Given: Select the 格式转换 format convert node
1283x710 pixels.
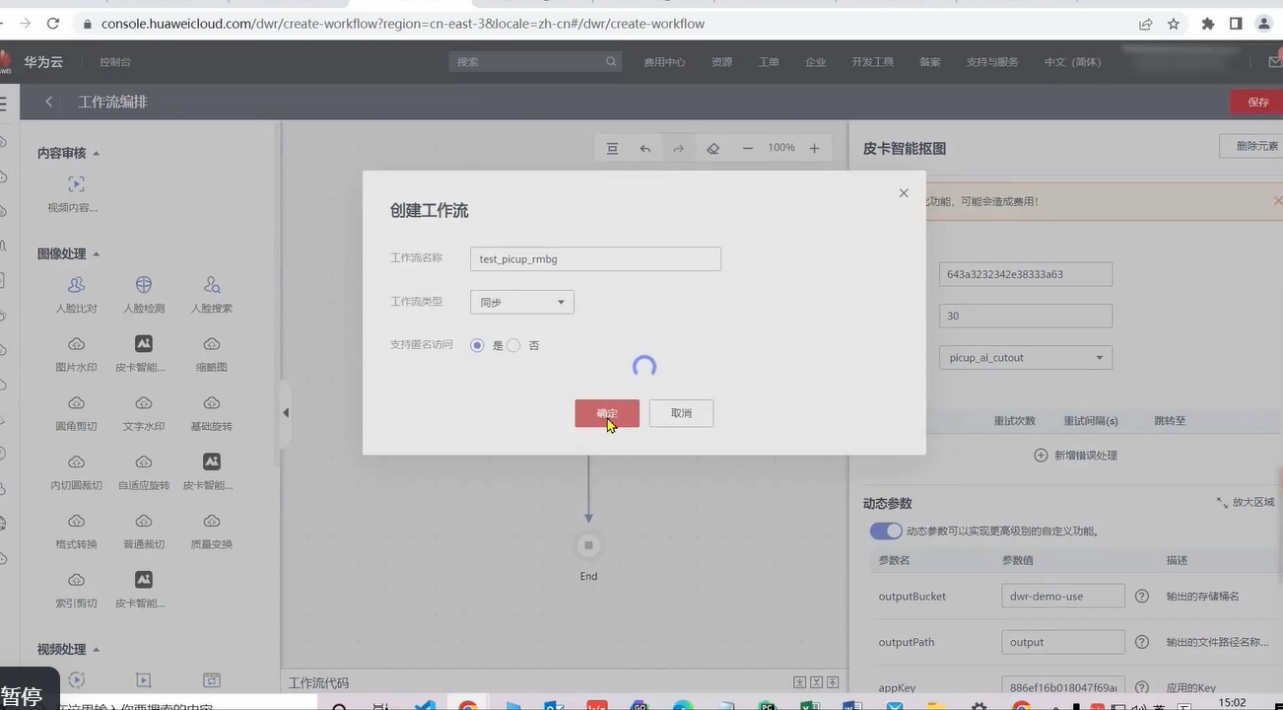Looking at the screenshot, I should [x=76, y=531].
